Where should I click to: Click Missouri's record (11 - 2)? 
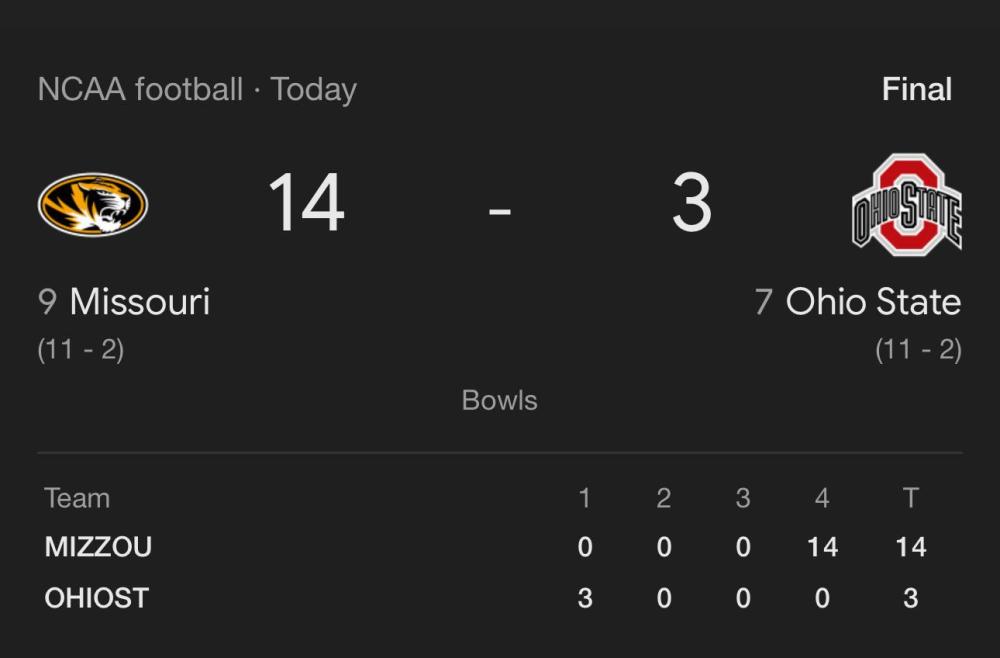pos(81,349)
